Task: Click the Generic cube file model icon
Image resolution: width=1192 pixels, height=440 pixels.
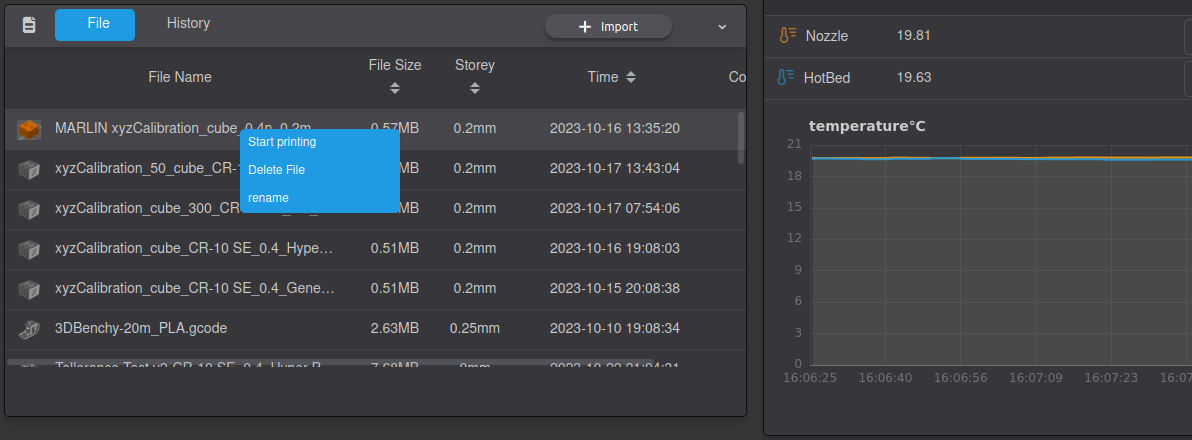Action: pos(29,289)
